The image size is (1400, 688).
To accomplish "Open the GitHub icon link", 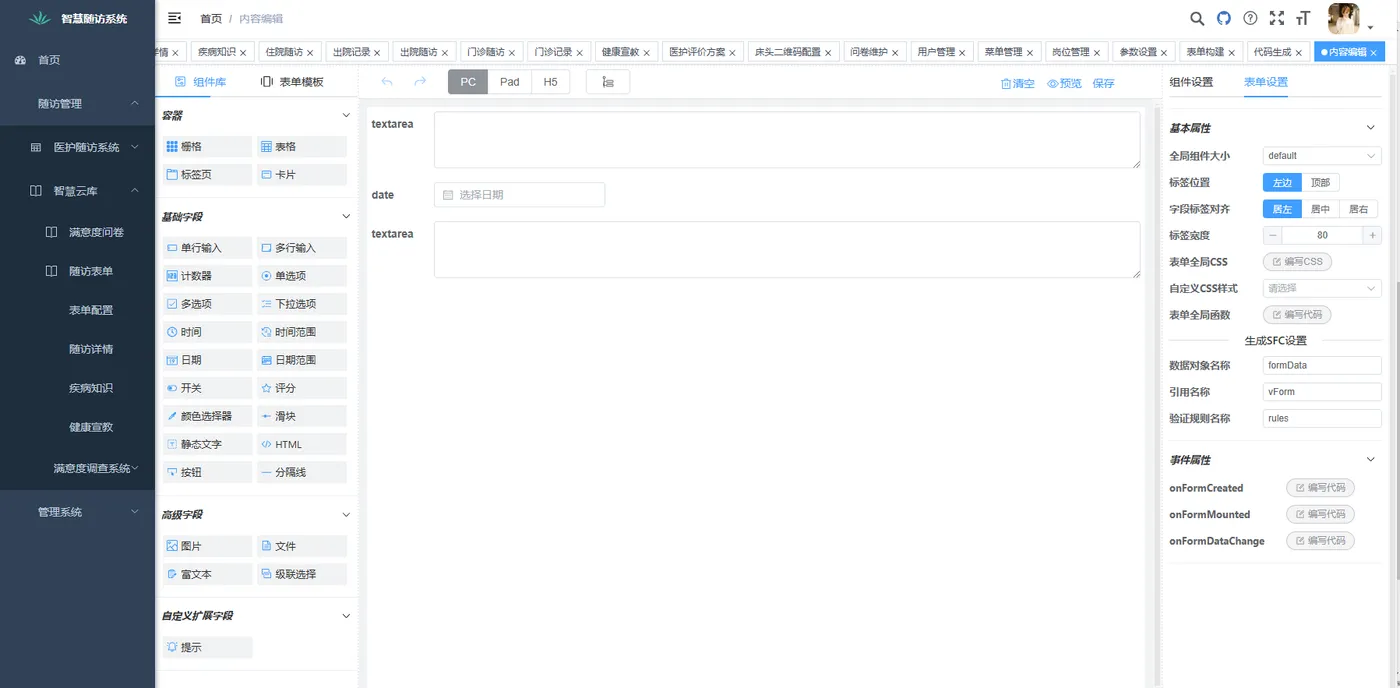I will tap(1223, 18).
